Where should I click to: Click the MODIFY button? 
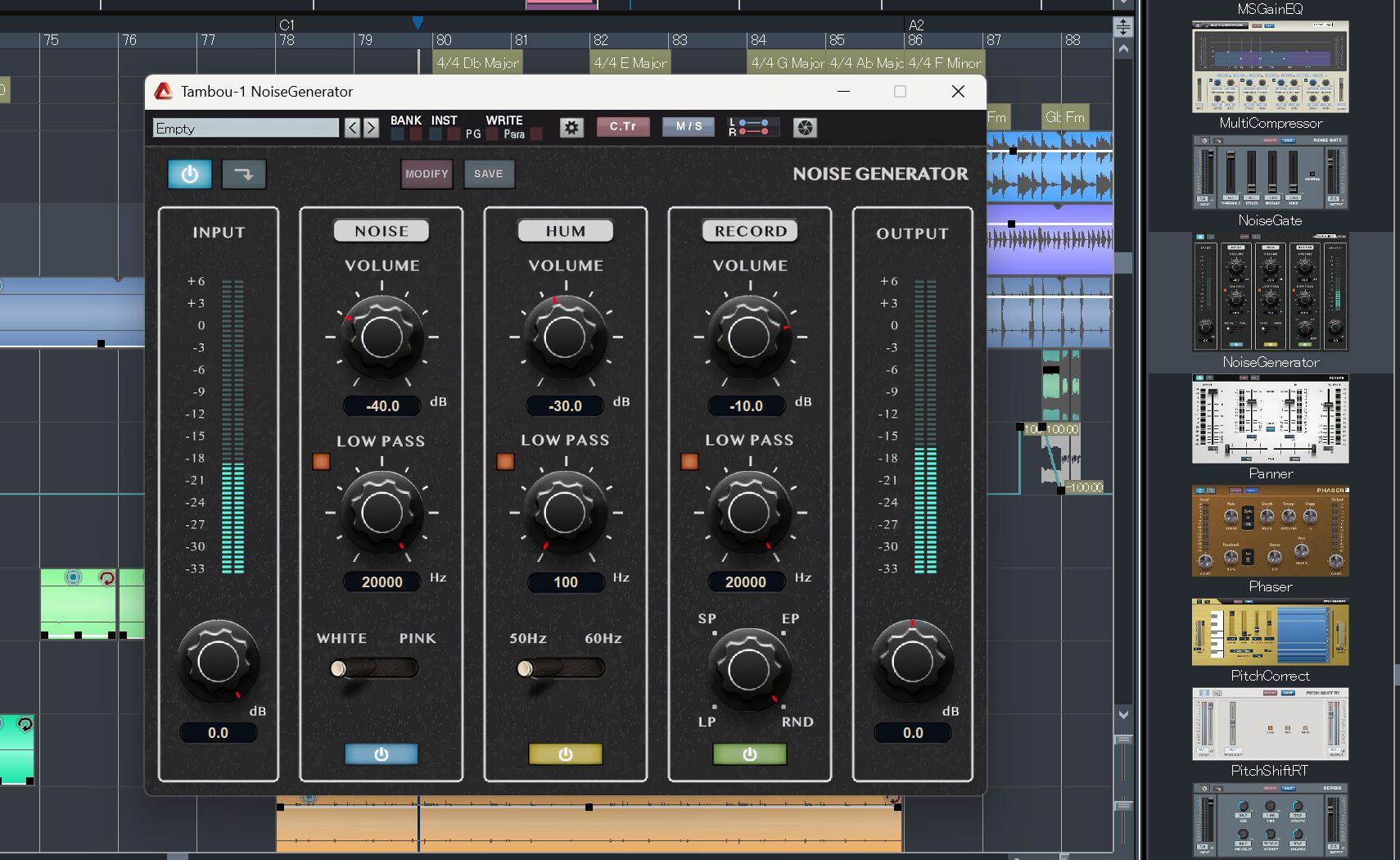[x=427, y=174]
